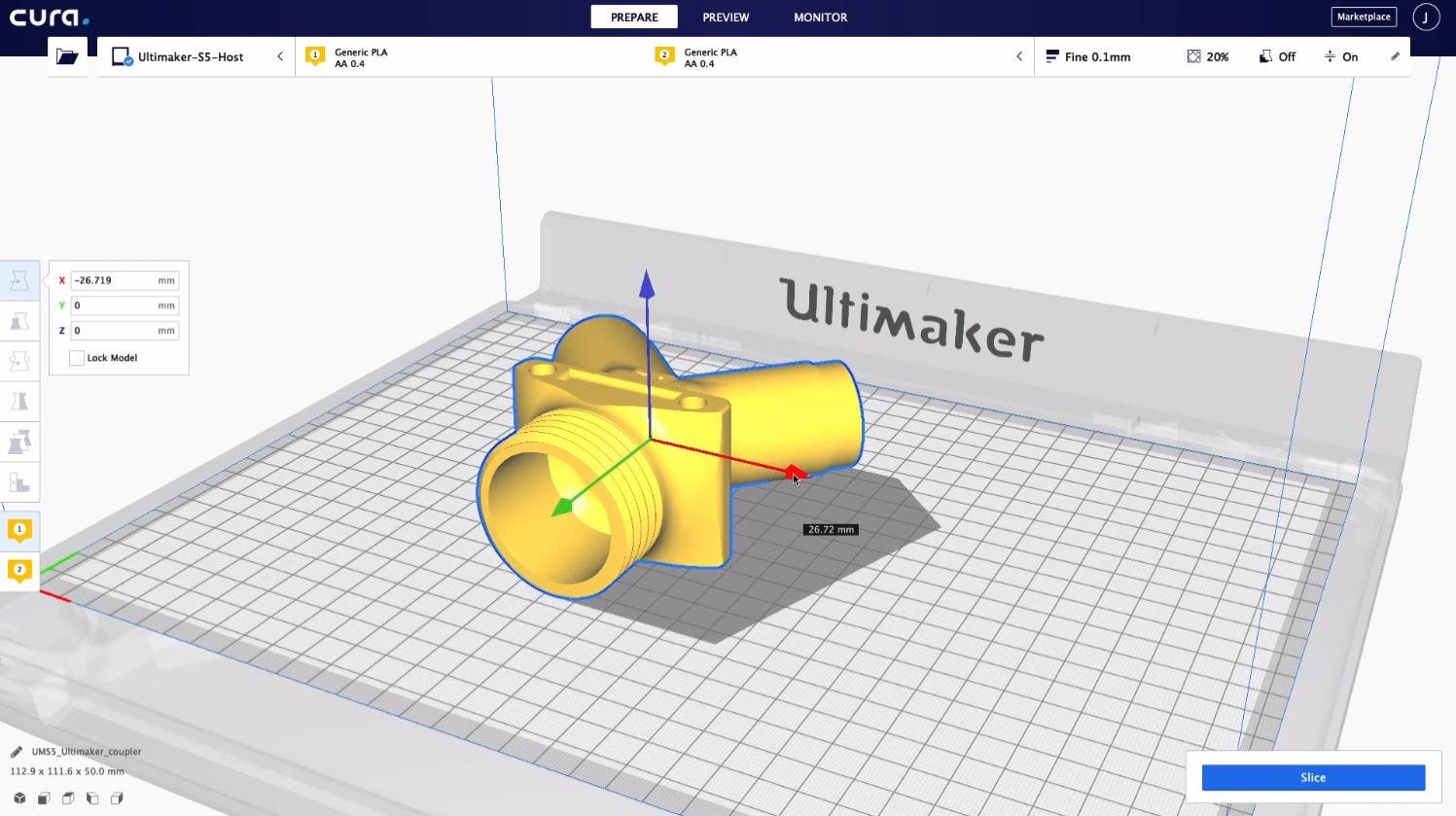Image resolution: width=1456 pixels, height=816 pixels.
Task: Assign extruder 2 in left toolbar
Action: [x=19, y=570]
